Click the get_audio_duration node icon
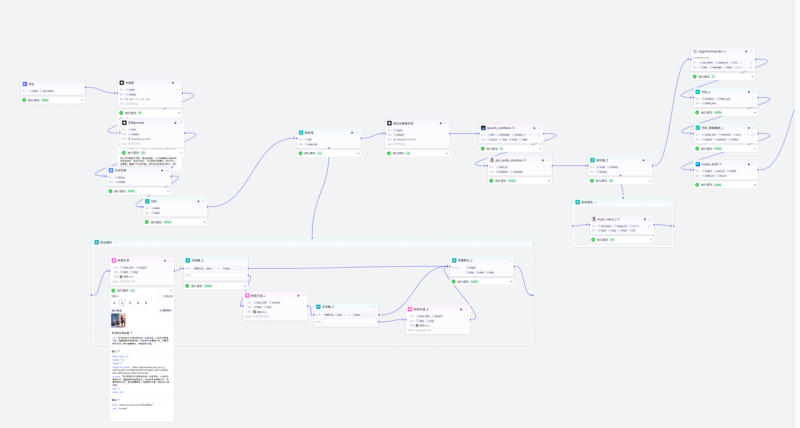 (x=492, y=160)
